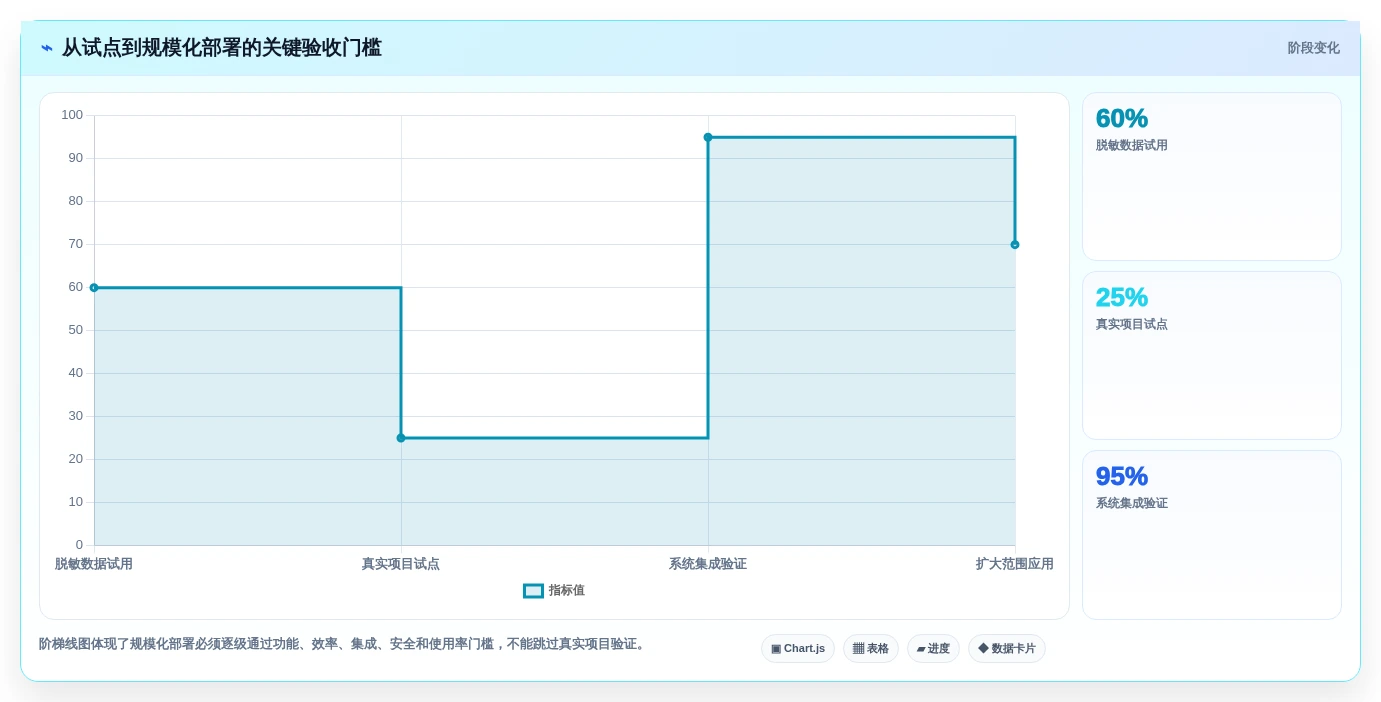Viewport: 1381px width, 702px height.
Task: Click the y-axis label 100
Action: click(72, 115)
